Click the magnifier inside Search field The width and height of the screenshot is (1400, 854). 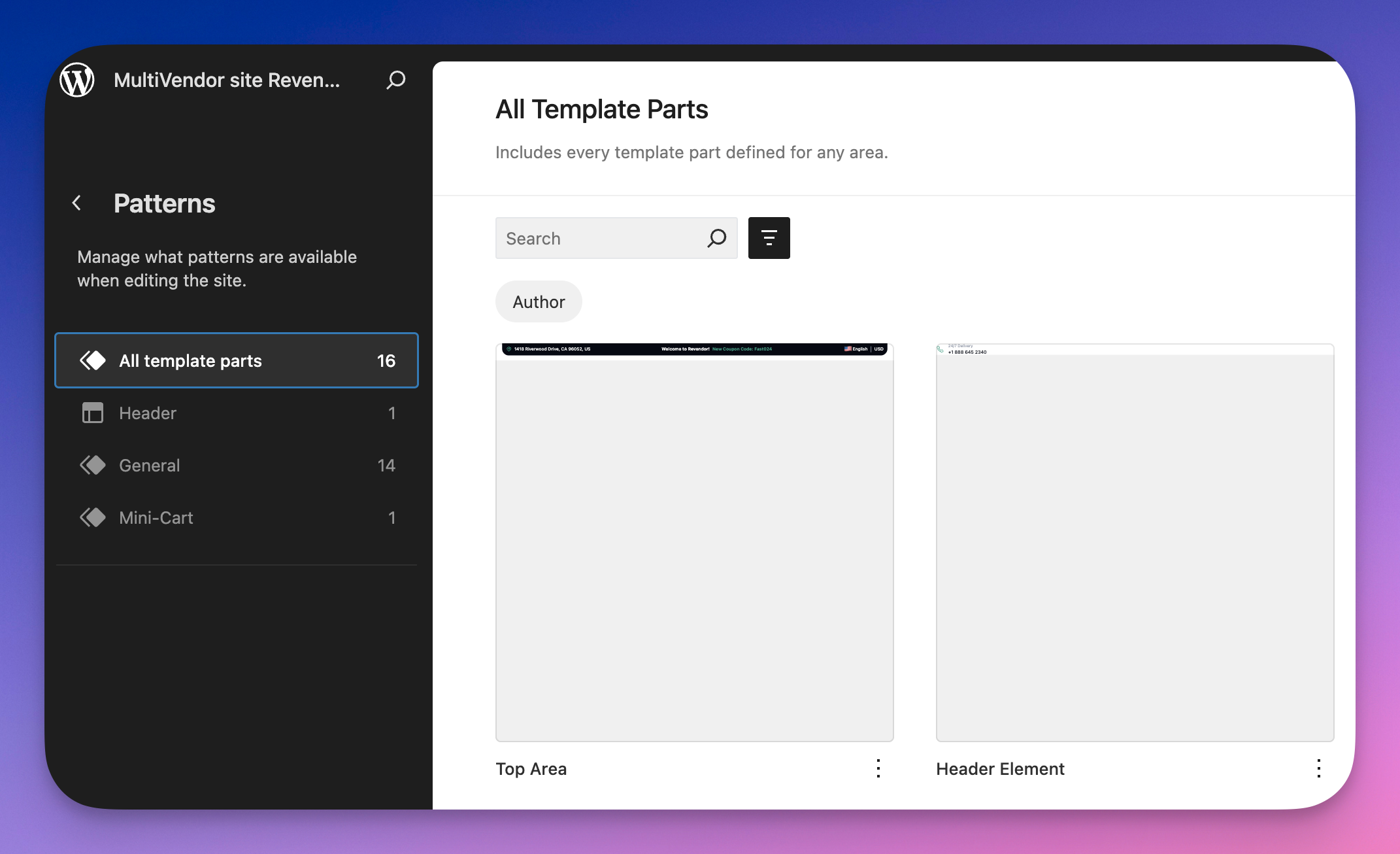pos(716,238)
